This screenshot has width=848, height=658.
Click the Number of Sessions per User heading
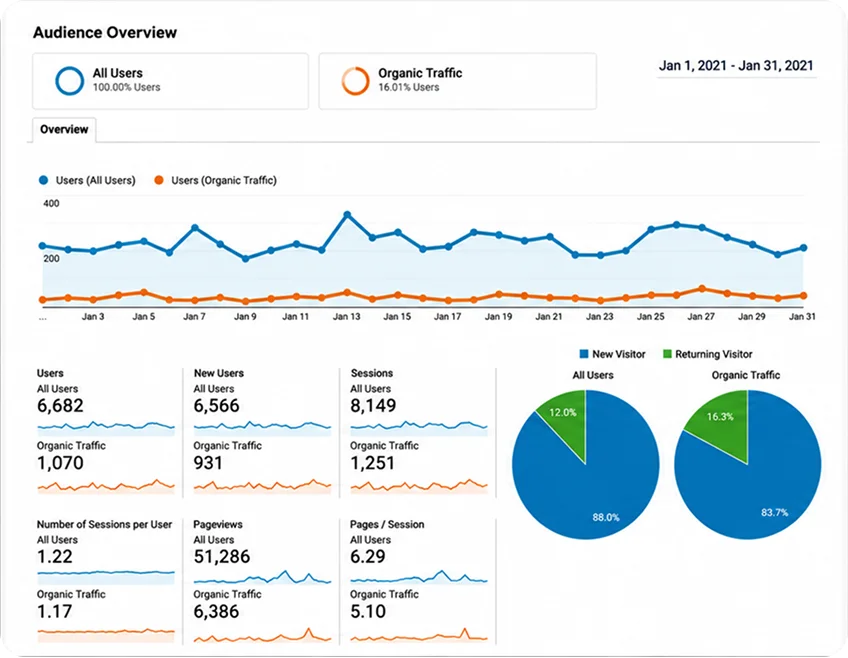click(104, 524)
